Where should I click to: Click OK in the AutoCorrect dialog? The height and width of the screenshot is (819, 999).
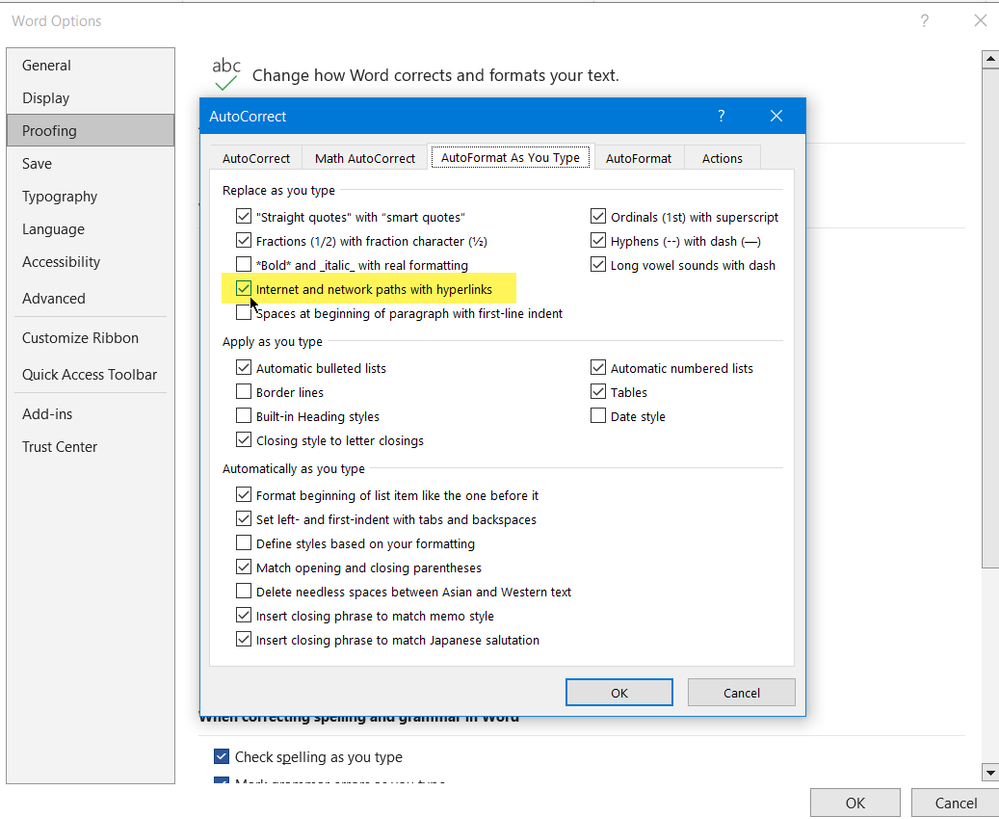click(x=619, y=693)
